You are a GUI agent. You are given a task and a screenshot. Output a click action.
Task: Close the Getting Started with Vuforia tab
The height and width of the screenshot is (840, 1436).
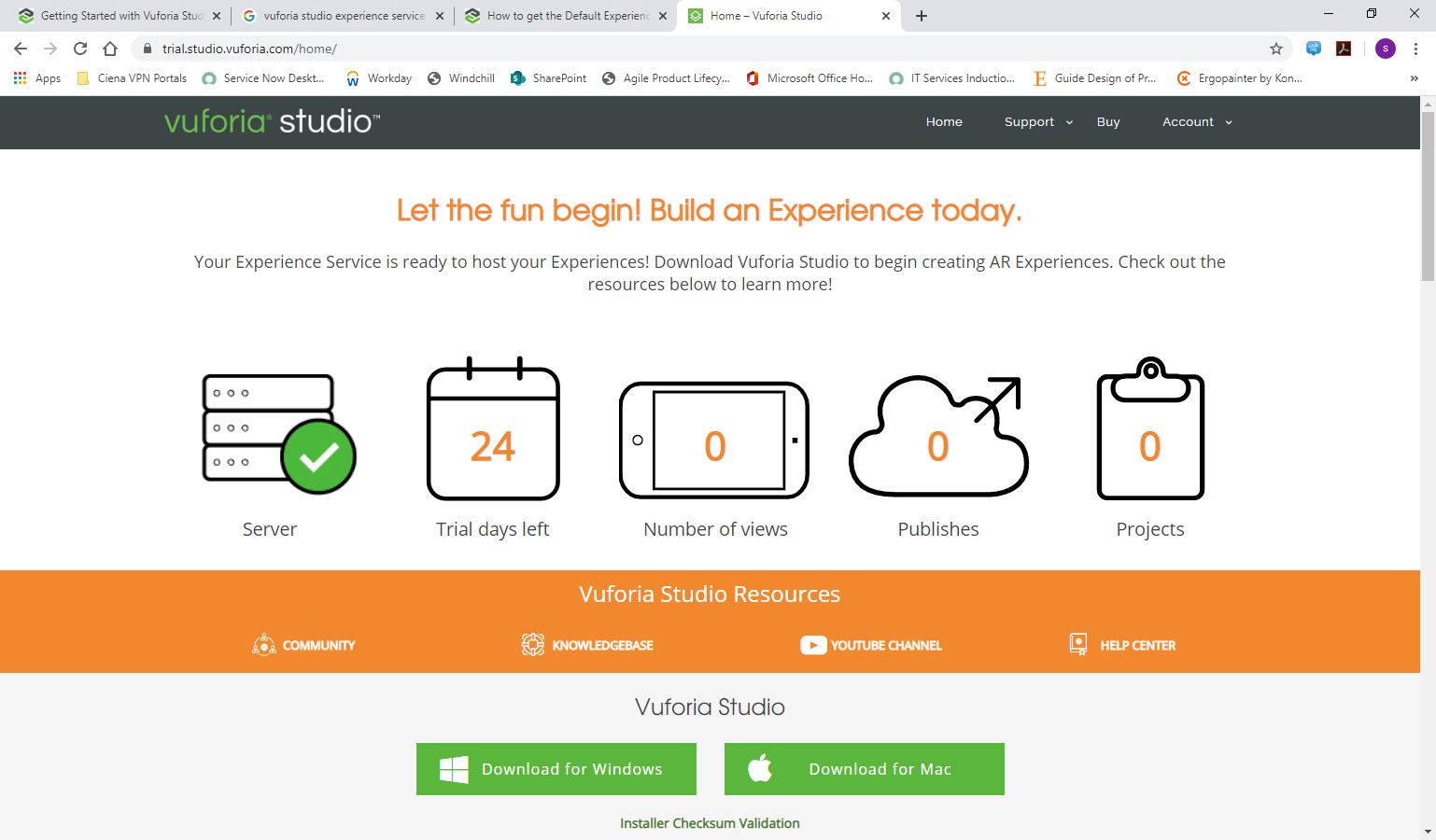217,16
